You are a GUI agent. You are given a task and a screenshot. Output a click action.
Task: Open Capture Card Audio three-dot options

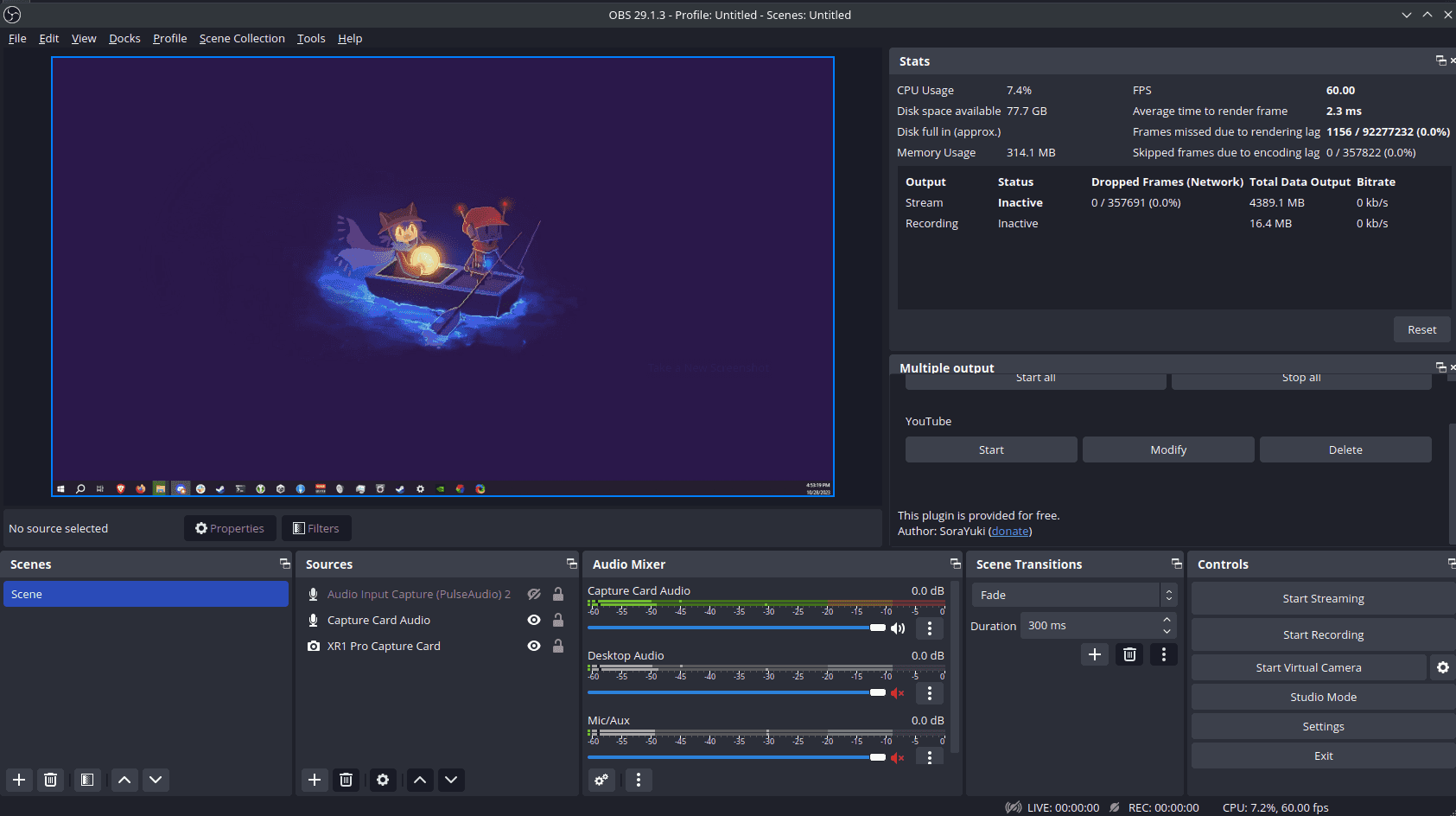click(930, 628)
